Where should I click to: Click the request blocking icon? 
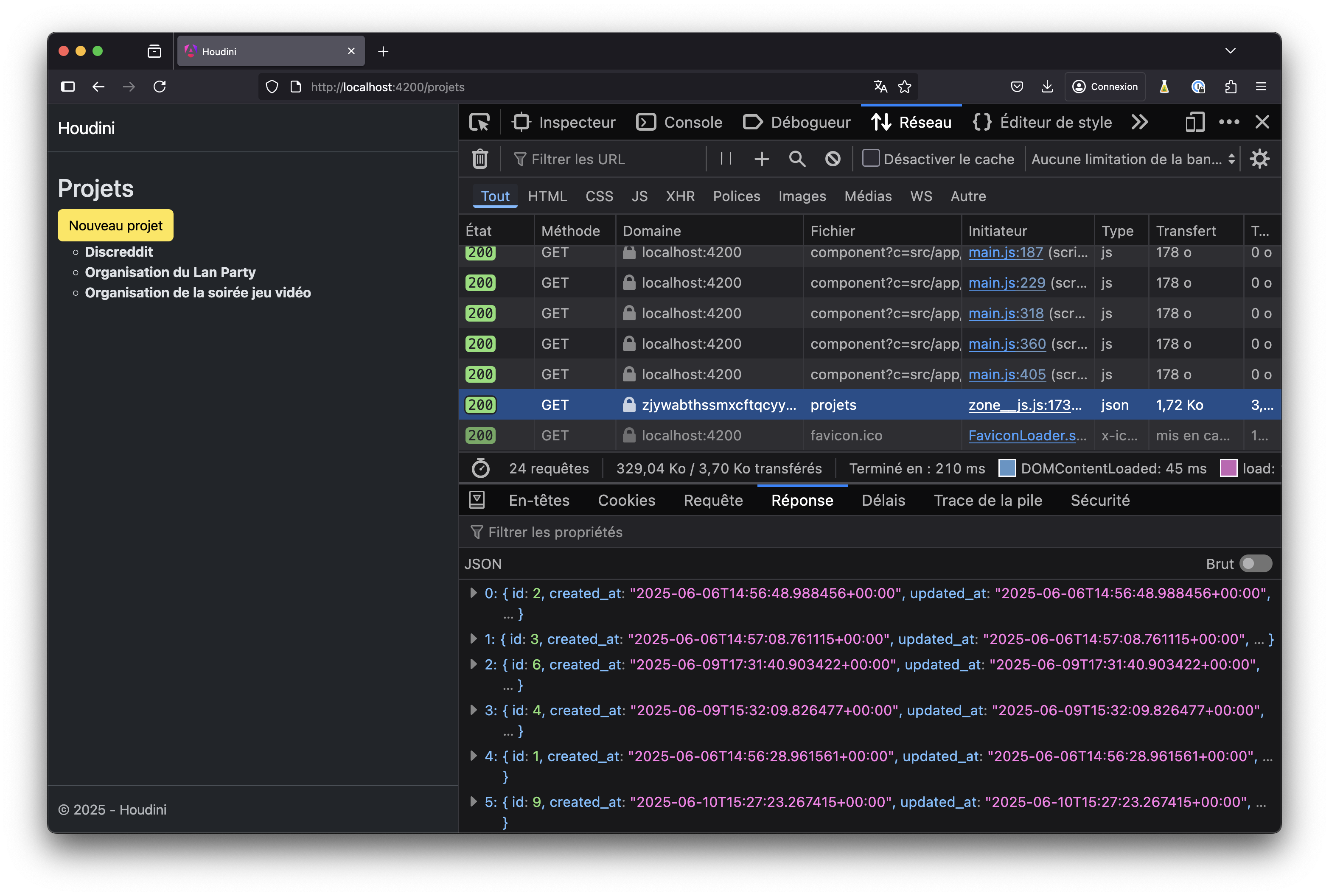click(x=833, y=159)
